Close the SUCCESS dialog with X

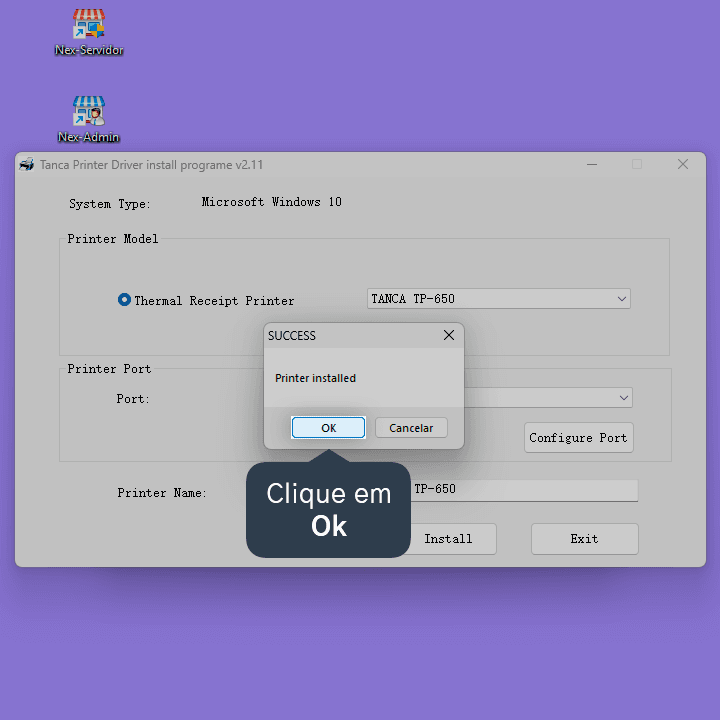(x=449, y=335)
